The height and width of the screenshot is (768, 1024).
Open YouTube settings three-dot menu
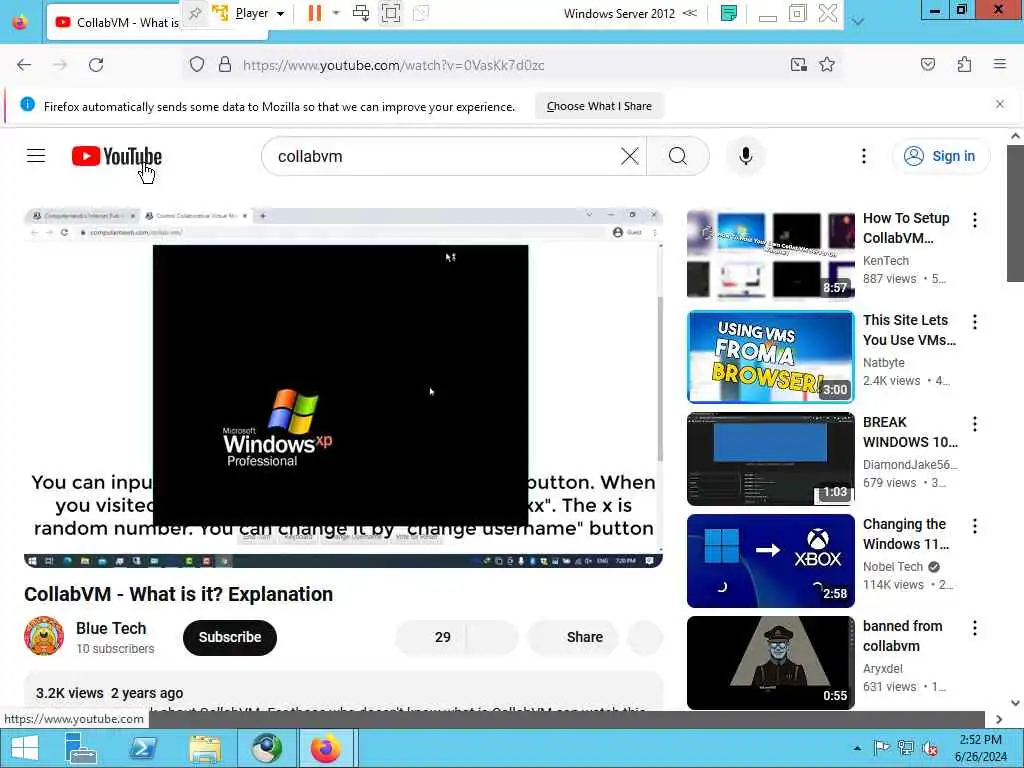pyautogui.click(x=864, y=156)
